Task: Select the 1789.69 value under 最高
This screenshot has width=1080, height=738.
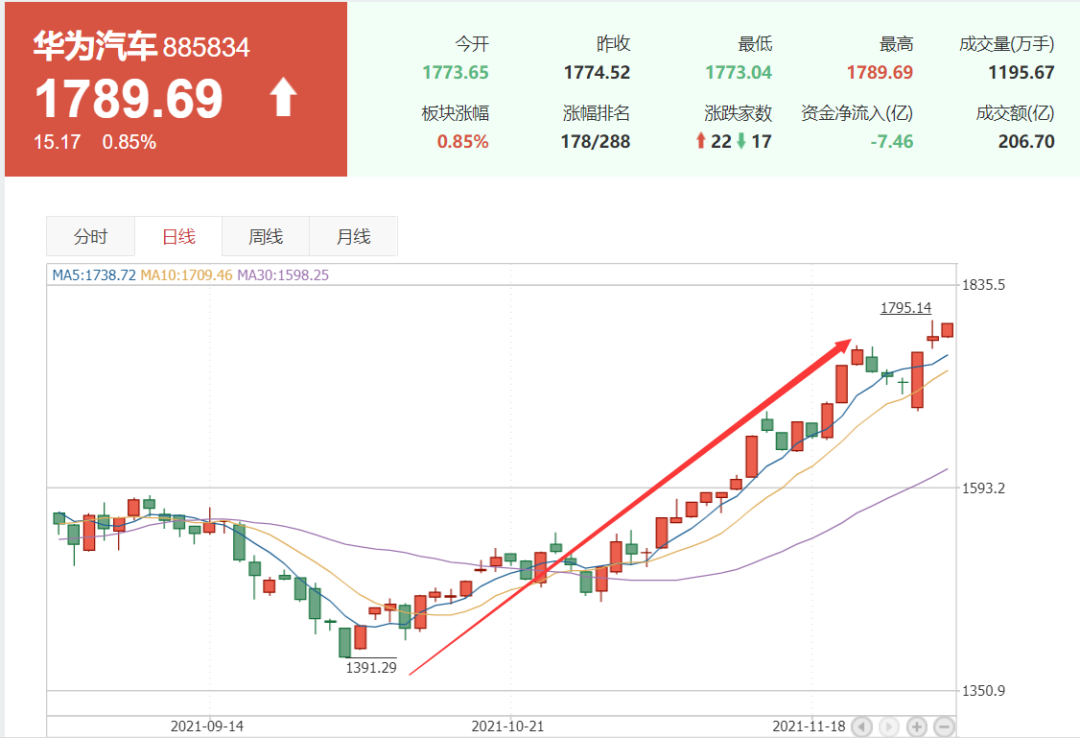Action: [880, 72]
